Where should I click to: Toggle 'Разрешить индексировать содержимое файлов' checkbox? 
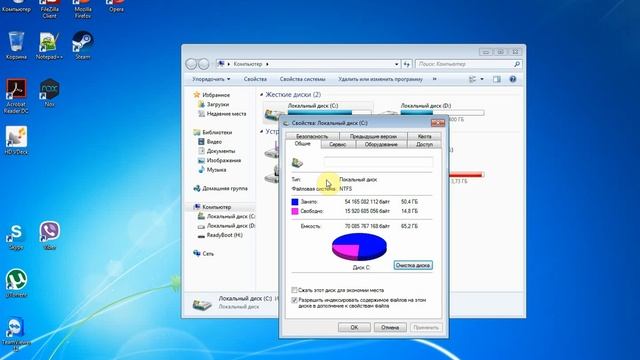click(x=294, y=300)
